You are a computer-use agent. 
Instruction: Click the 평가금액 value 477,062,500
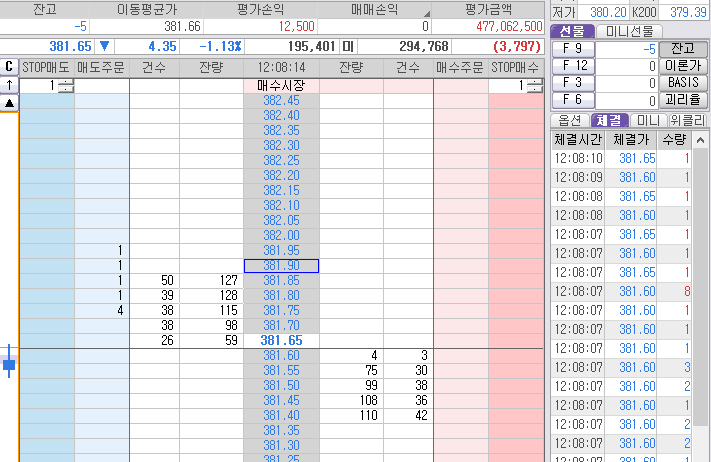[509, 27]
